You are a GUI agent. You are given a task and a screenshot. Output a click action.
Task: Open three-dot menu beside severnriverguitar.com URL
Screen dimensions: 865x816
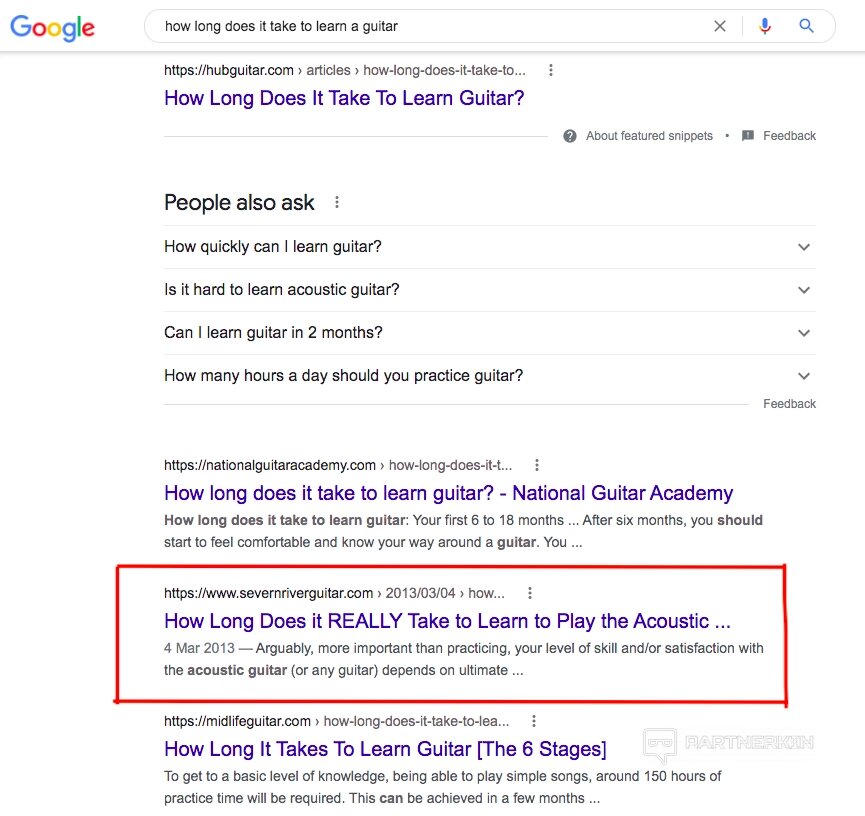pos(530,593)
